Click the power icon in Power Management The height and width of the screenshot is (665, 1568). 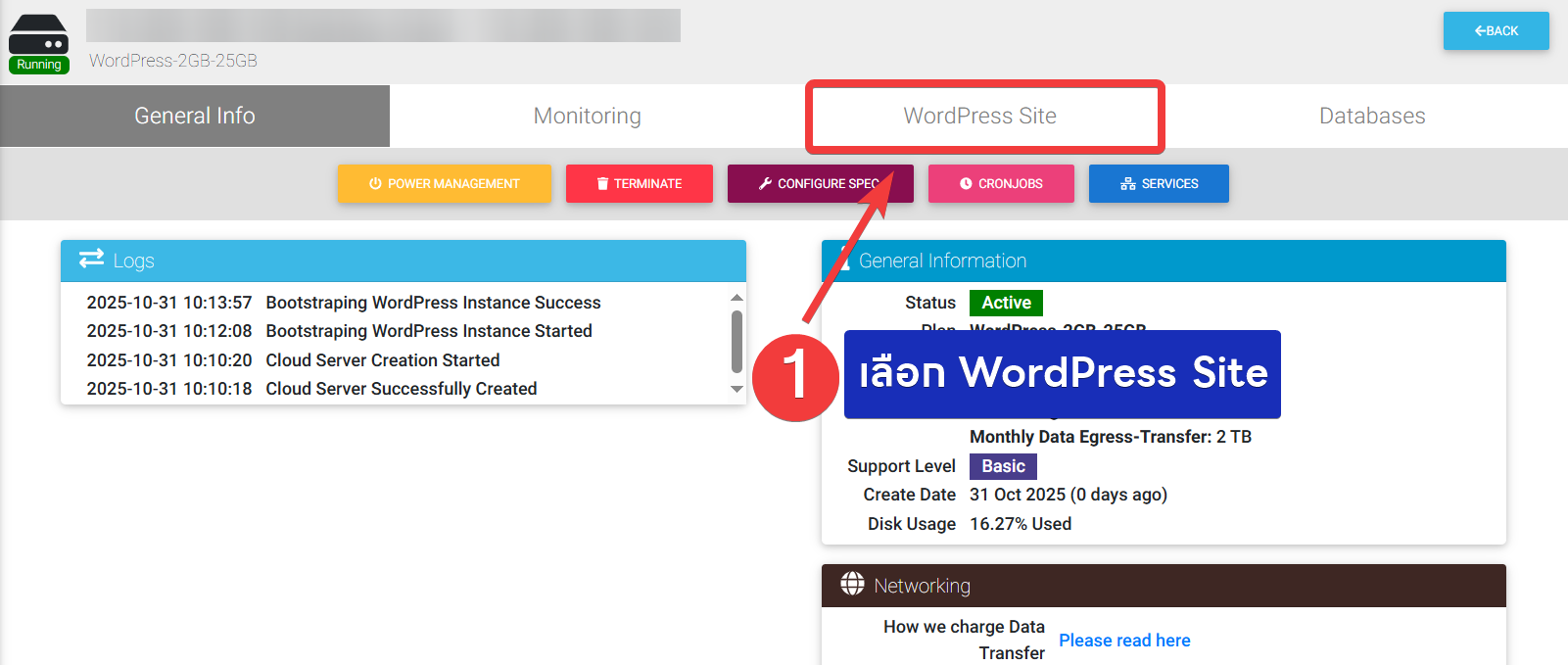pos(375,184)
